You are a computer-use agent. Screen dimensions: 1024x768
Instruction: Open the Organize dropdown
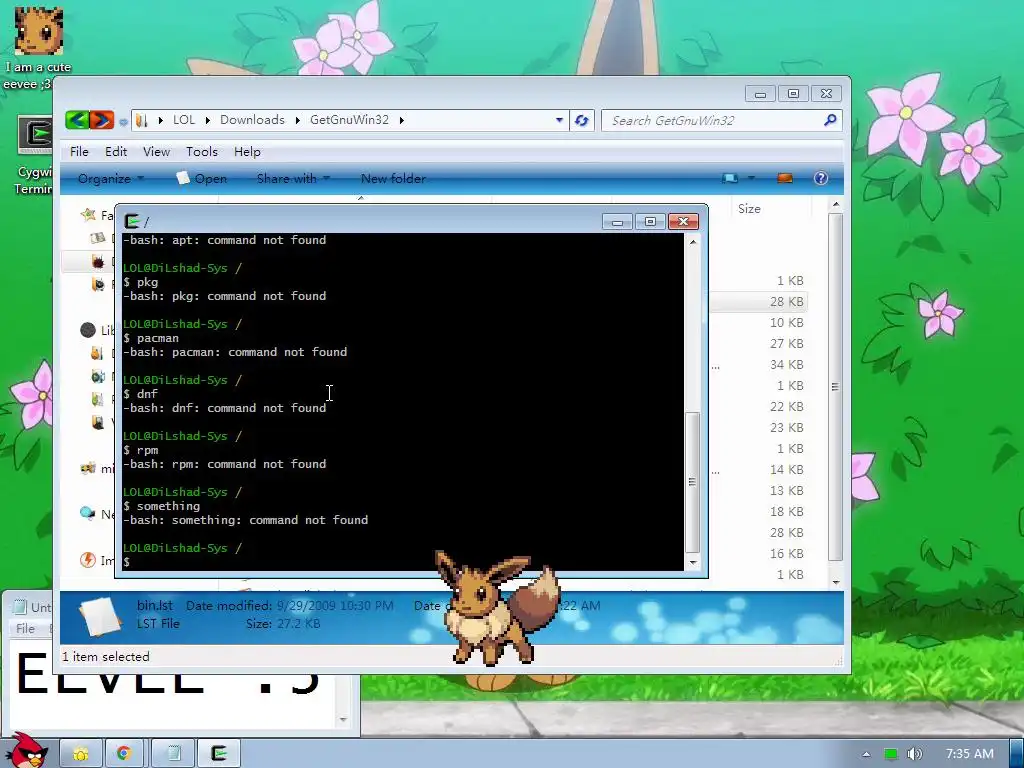tap(110, 178)
